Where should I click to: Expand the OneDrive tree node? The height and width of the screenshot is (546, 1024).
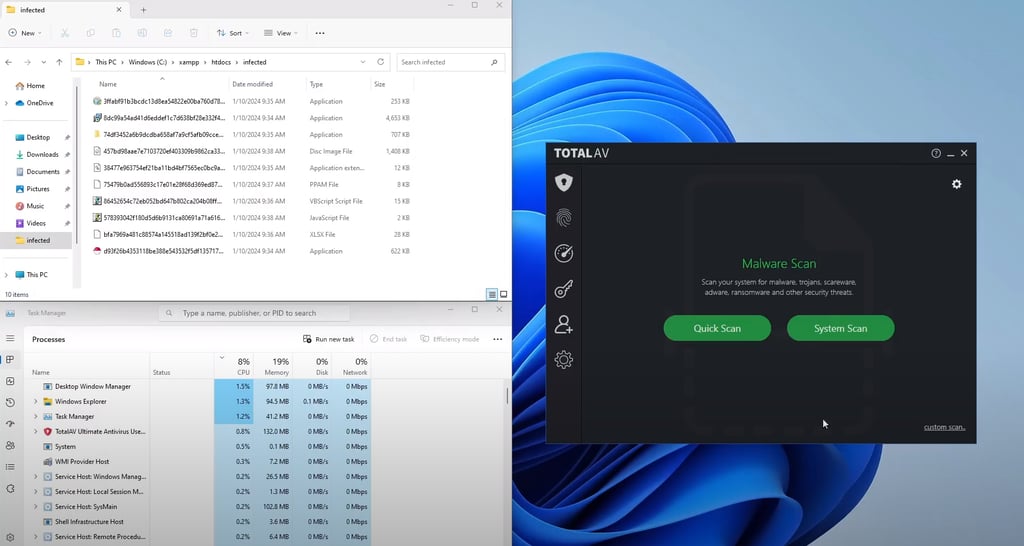click(x=7, y=103)
